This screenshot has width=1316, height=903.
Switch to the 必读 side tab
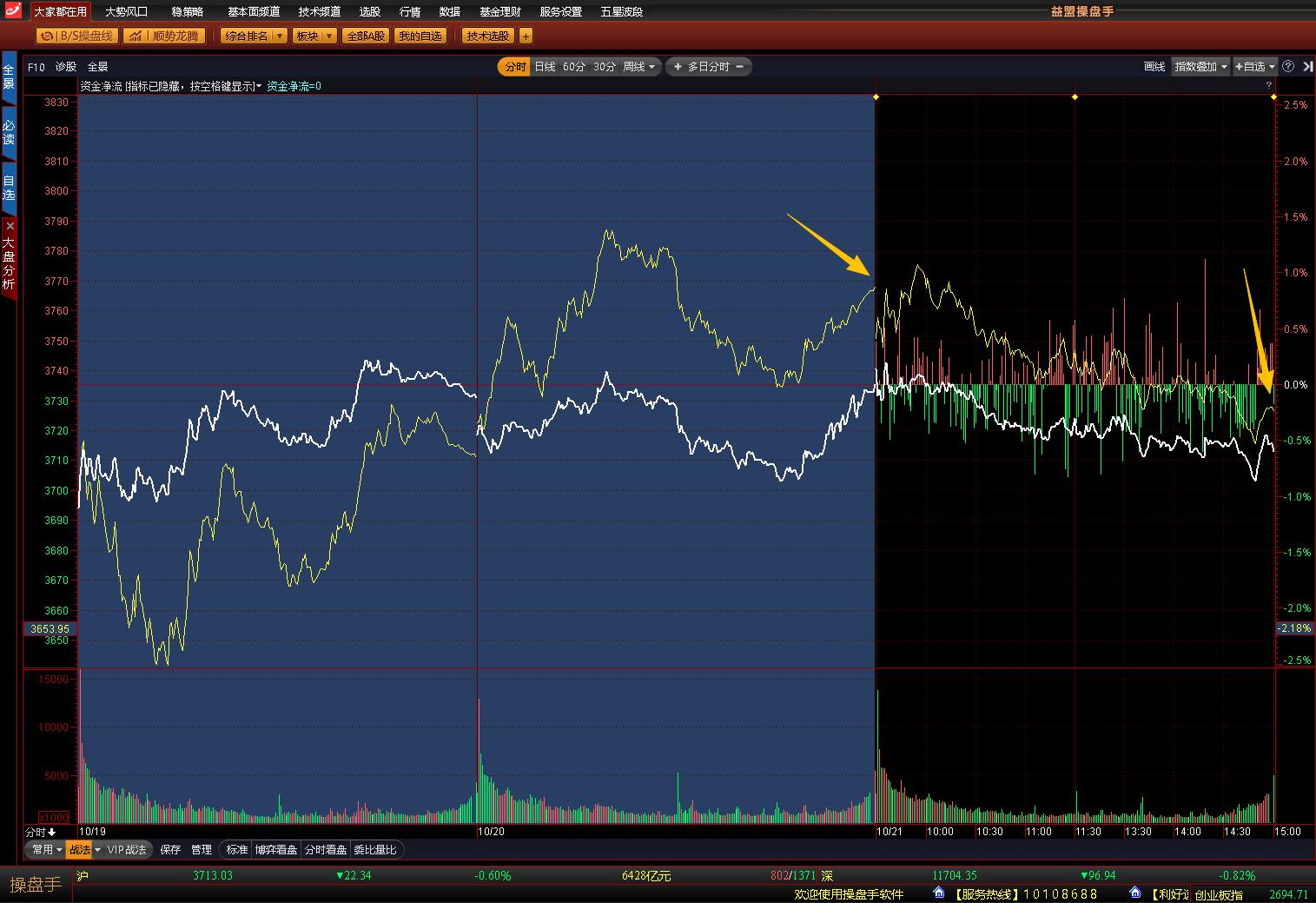pyautogui.click(x=9, y=133)
